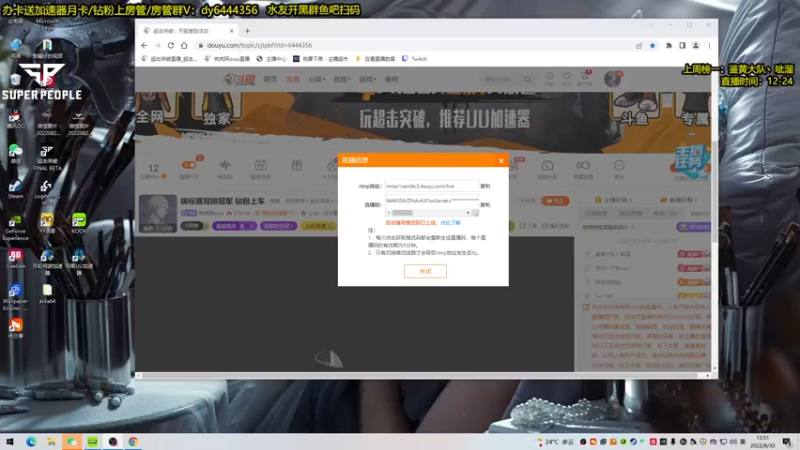The height and width of the screenshot is (450, 800).
Task: Open the red highlighted Douyu nav item
Action: (293, 80)
